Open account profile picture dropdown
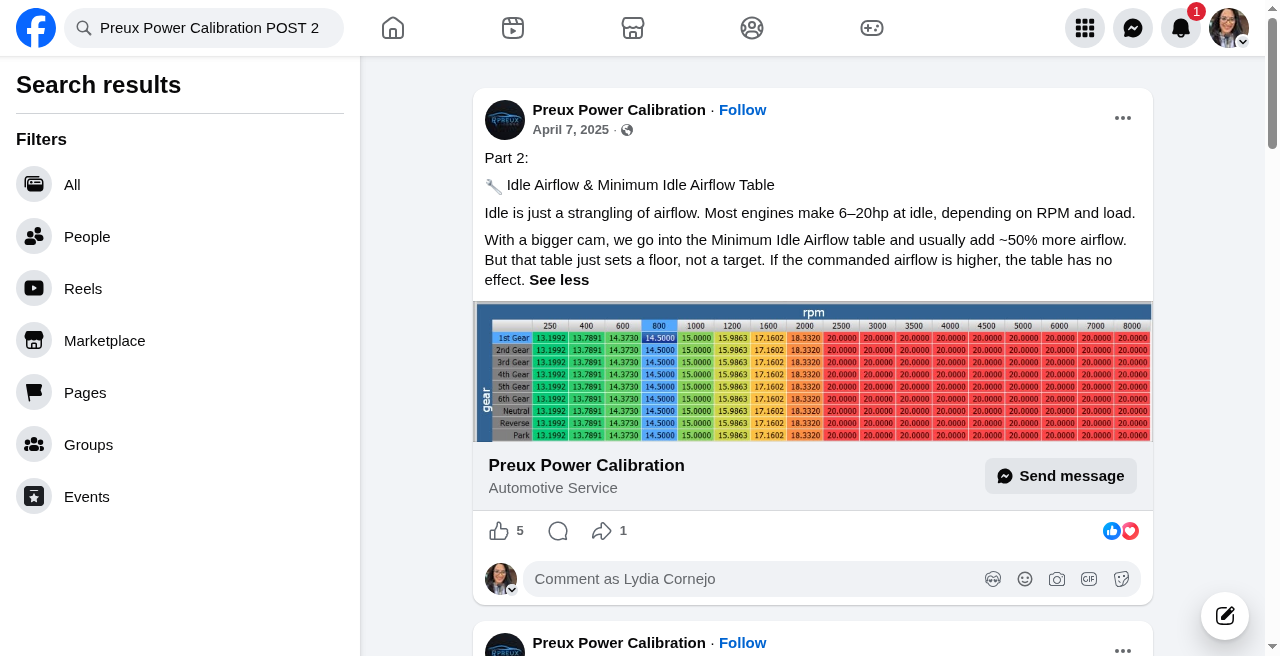 tap(1229, 28)
